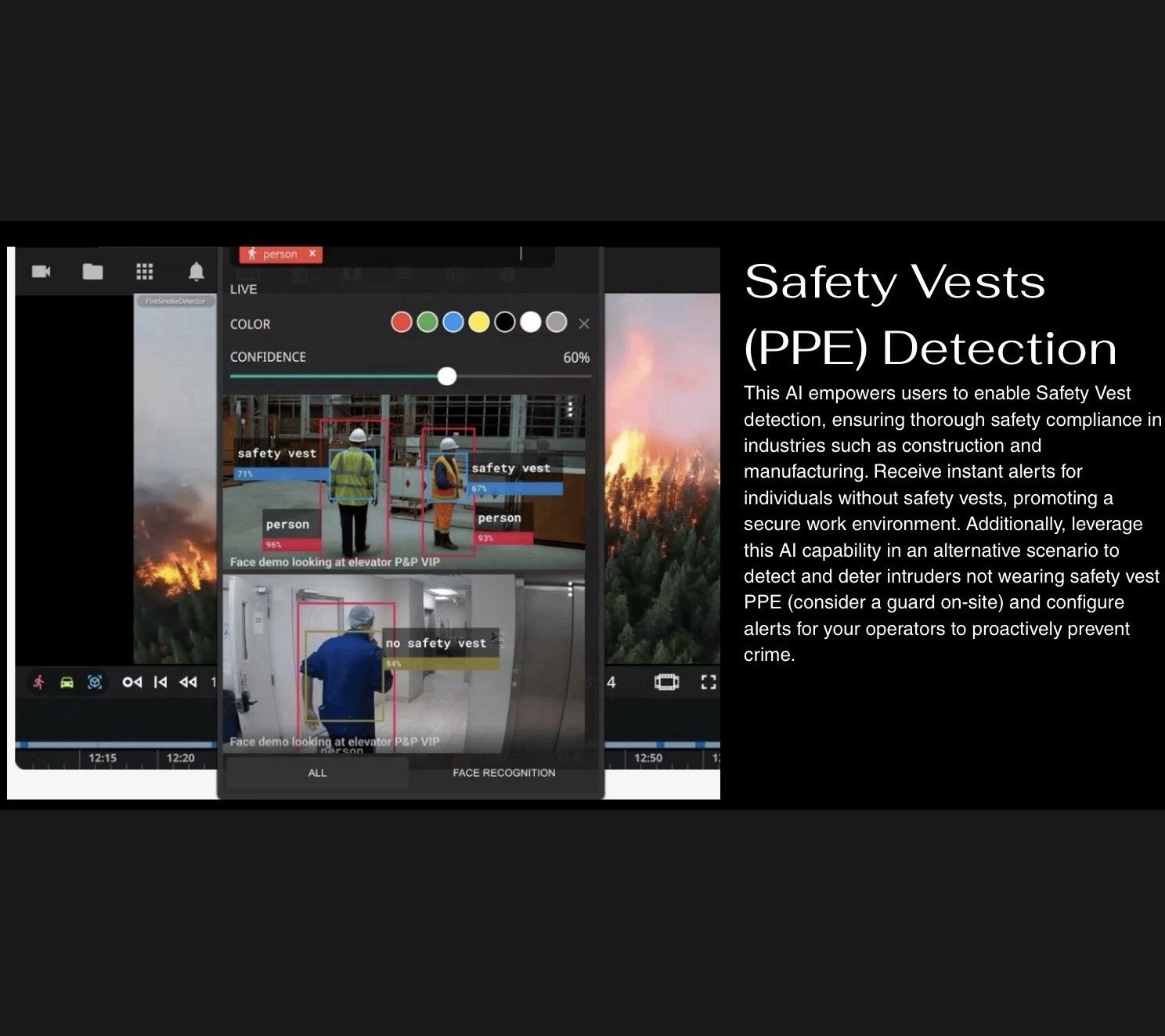Switch to the FACE RECOGNITION tab
Viewport: 1165px width, 1036px height.
(504, 773)
